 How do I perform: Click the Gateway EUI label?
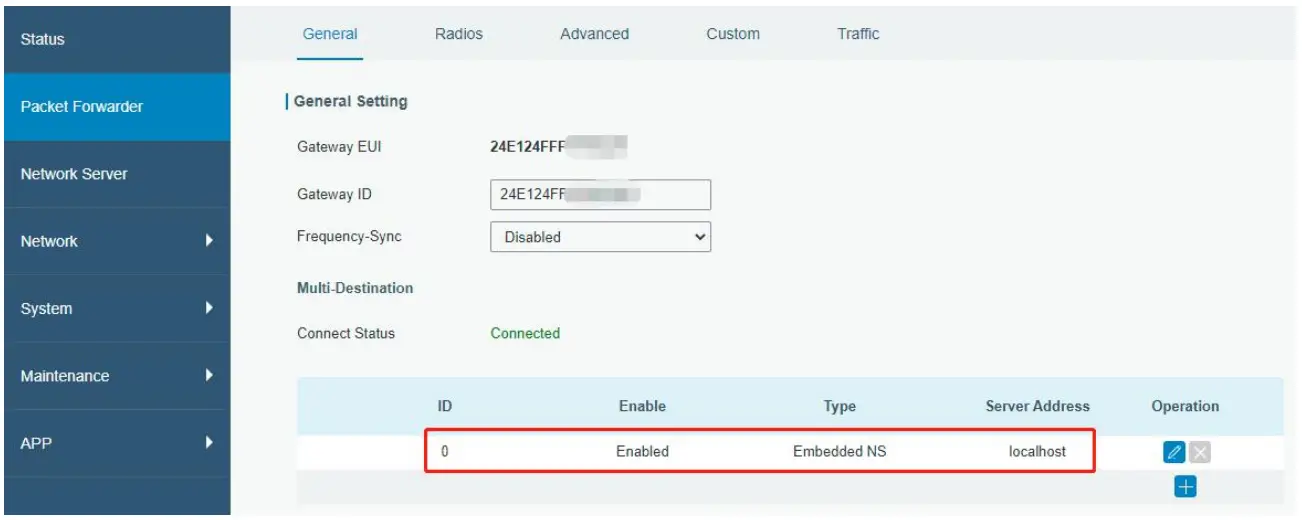point(339,147)
